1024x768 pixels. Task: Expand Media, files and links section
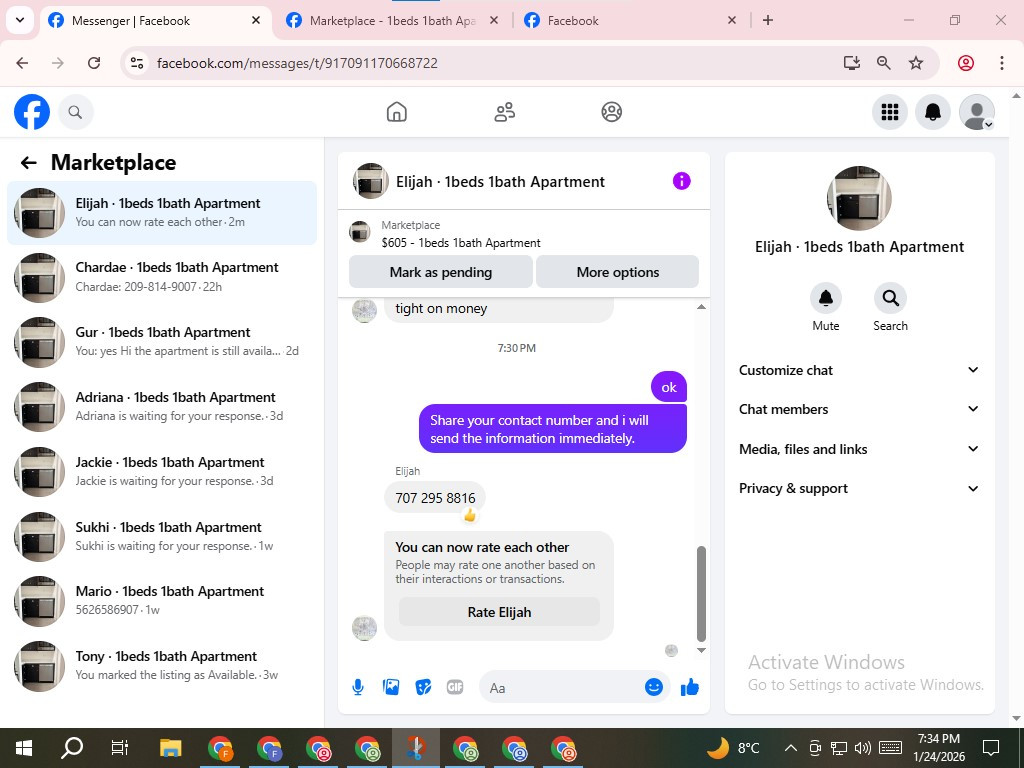click(x=859, y=449)
